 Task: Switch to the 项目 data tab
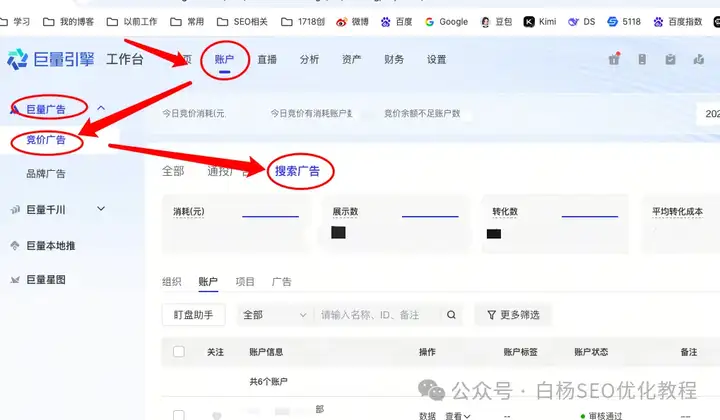point(245,281)
